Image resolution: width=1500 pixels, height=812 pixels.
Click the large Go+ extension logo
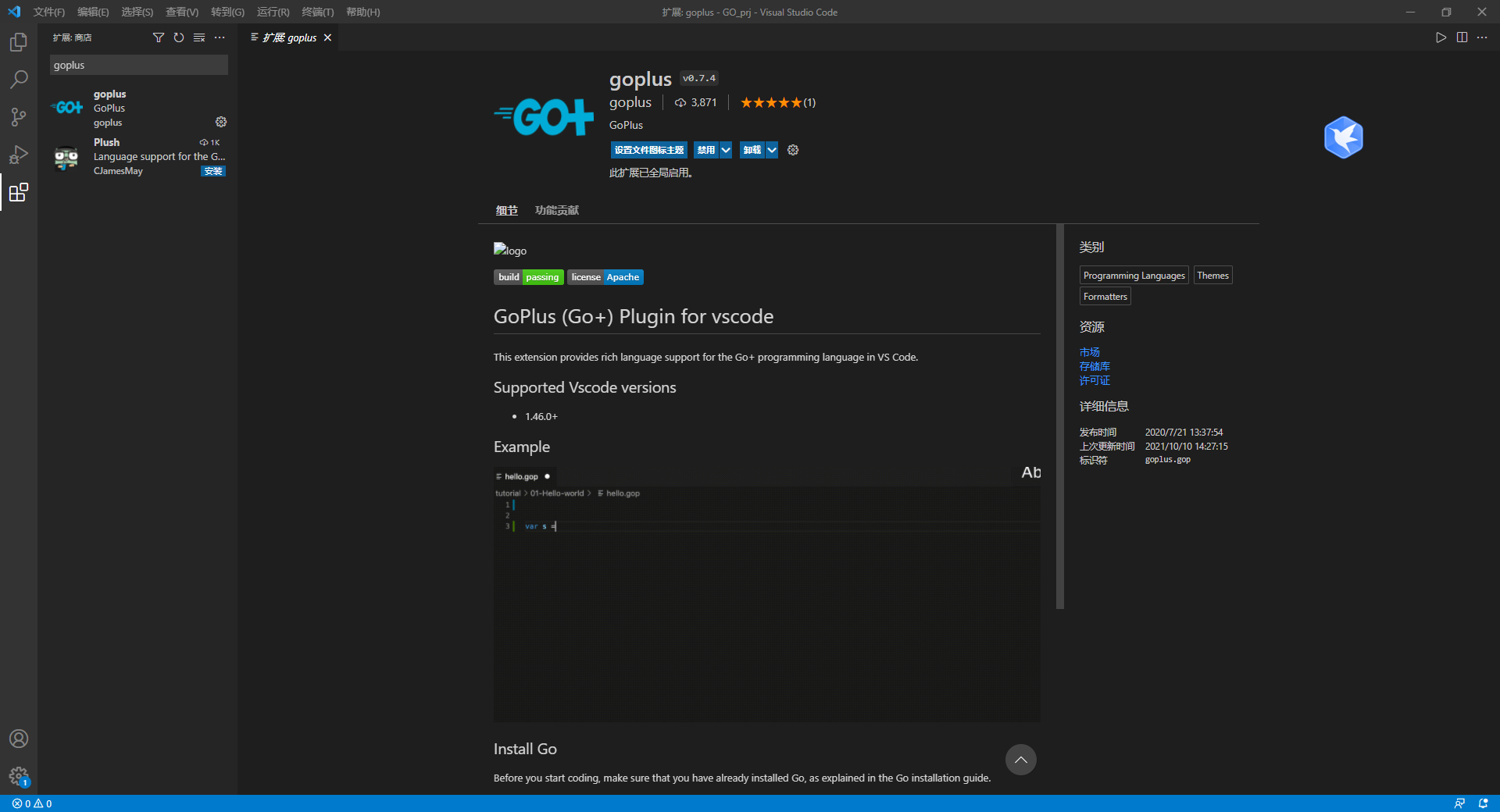pyautogui.click(x=544, y=117)
